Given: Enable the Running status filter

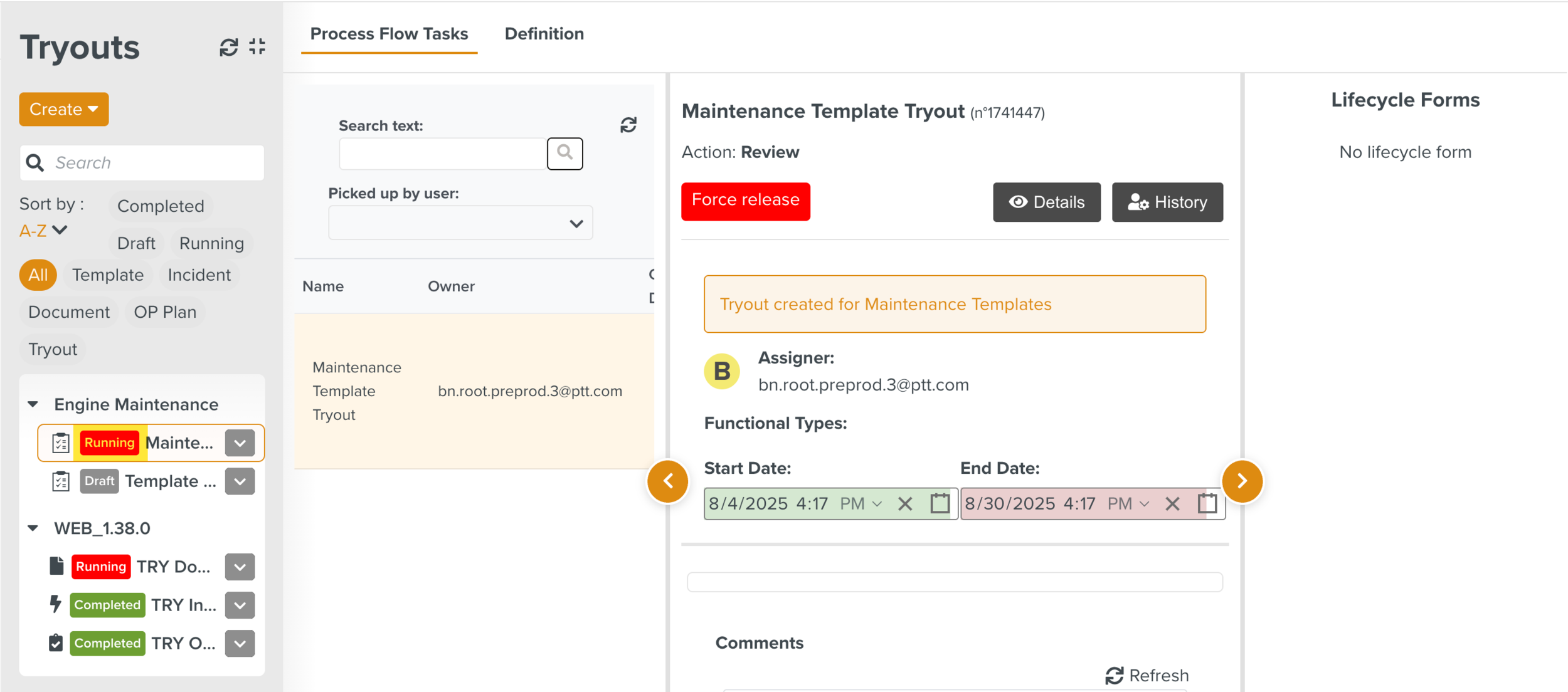Looking at the screenshot, I should pos(211,243).
